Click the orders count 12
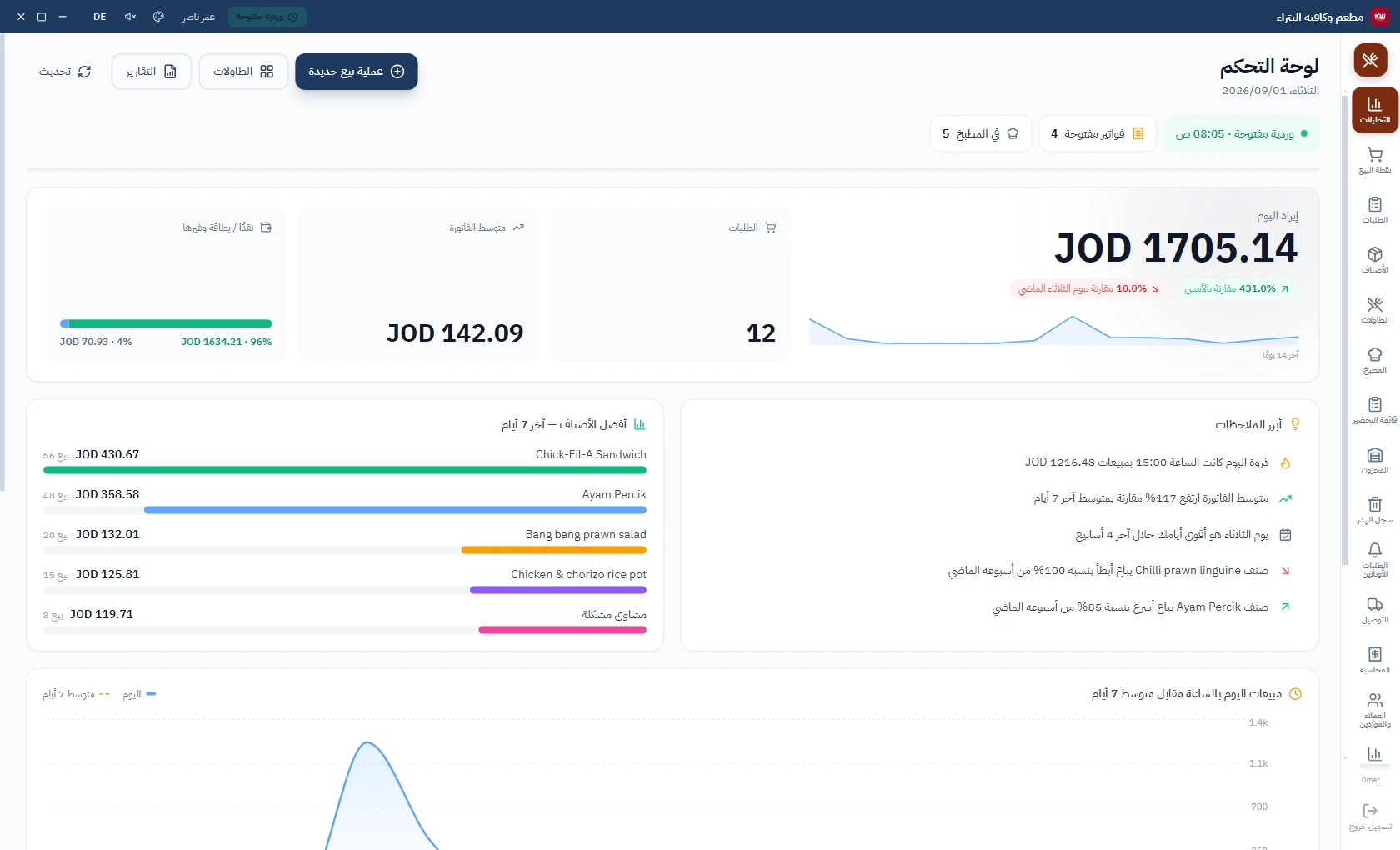The height and width of the screenshot is (850, 1400). [x=761, y=333]
